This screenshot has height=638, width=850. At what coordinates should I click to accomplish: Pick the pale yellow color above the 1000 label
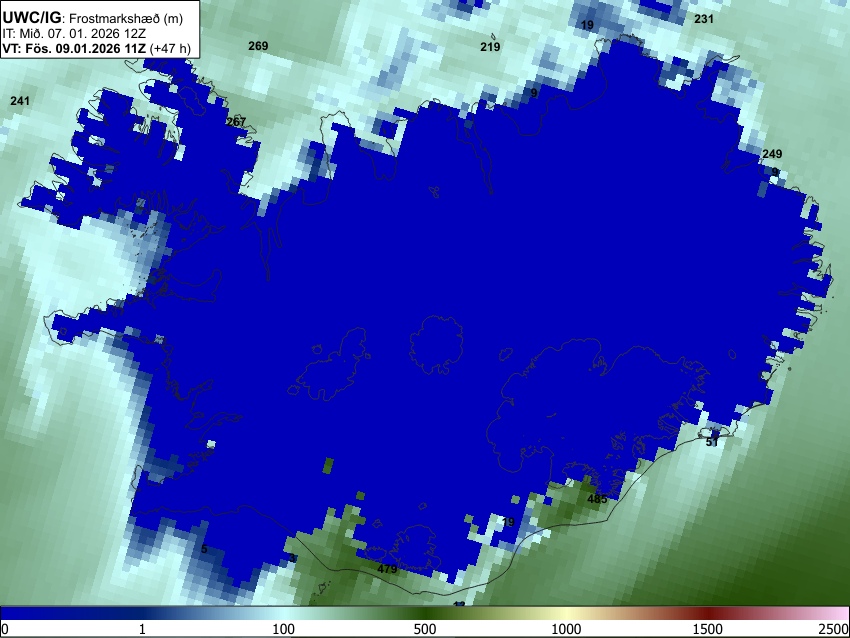coord(566,614)
